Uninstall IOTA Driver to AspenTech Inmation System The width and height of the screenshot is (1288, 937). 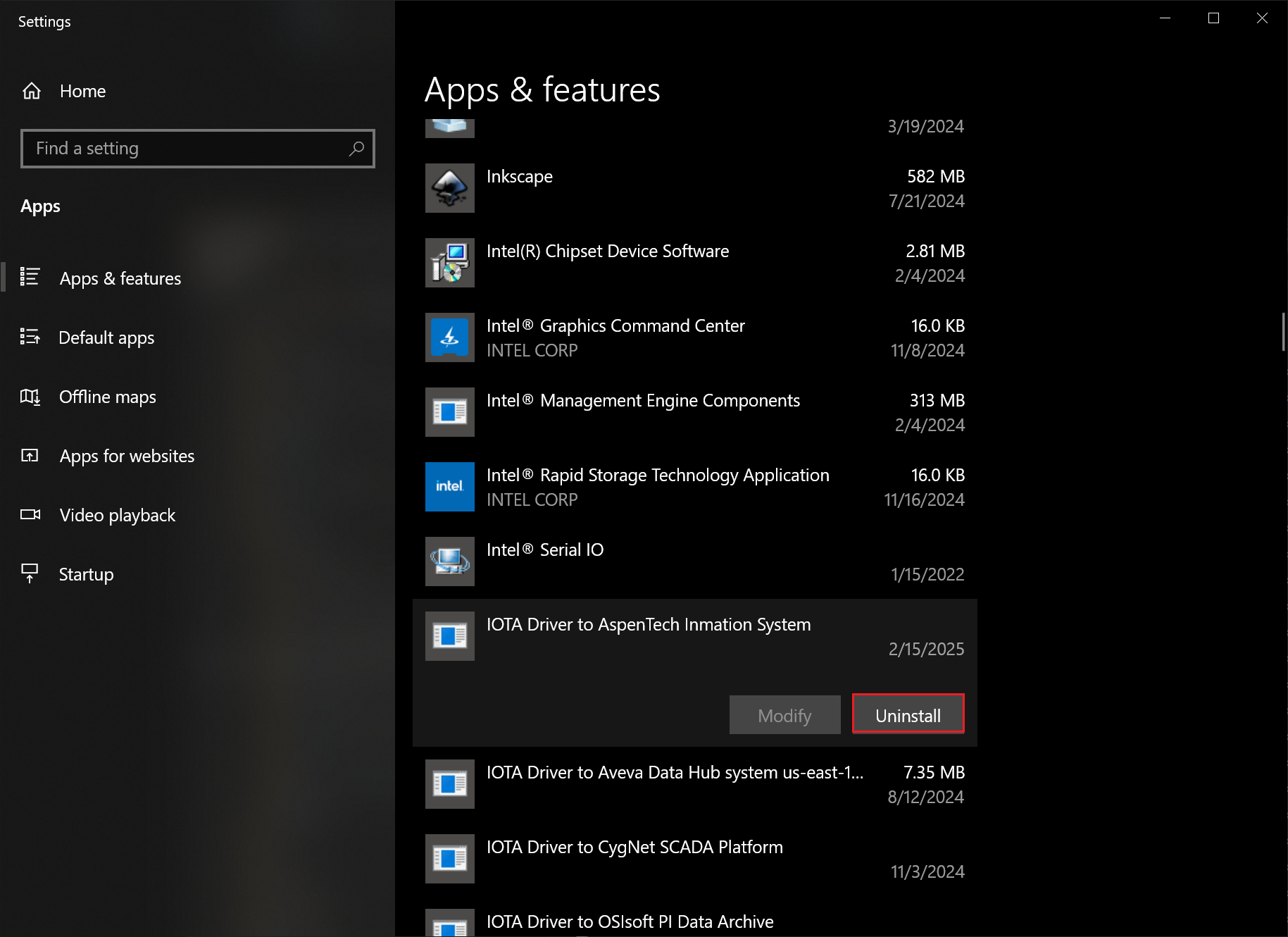908,714
